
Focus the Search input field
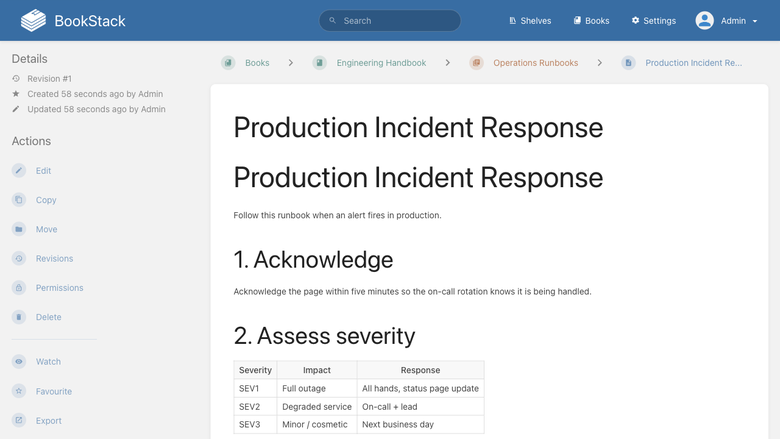[390, 20]
